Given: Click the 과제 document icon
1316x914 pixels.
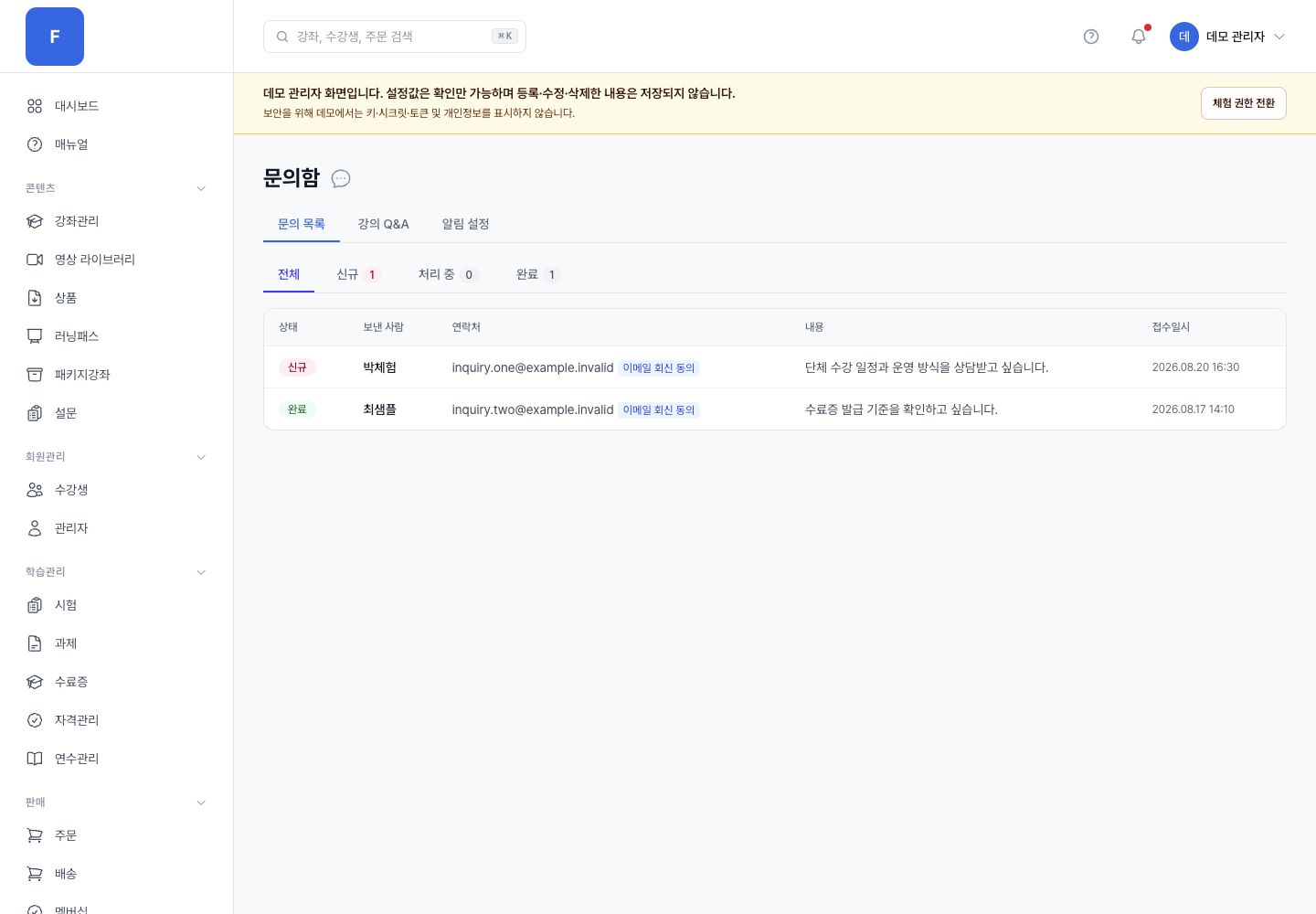Looking at the screenshot, I should (35, 643).
